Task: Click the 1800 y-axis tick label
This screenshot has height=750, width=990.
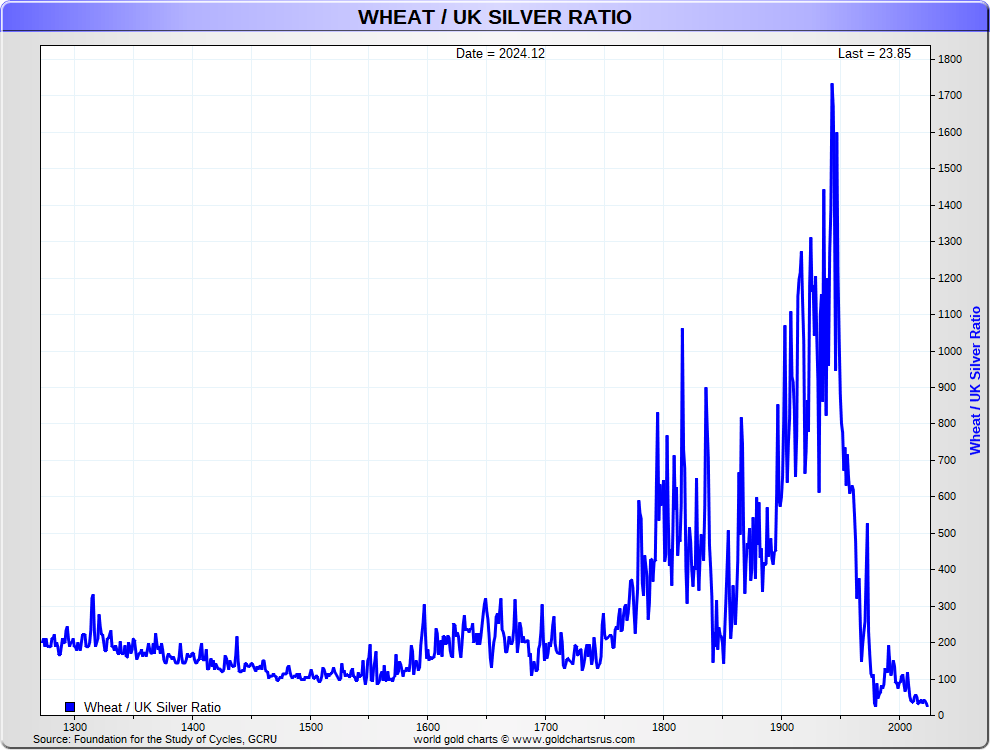Action: pos(949,60)
